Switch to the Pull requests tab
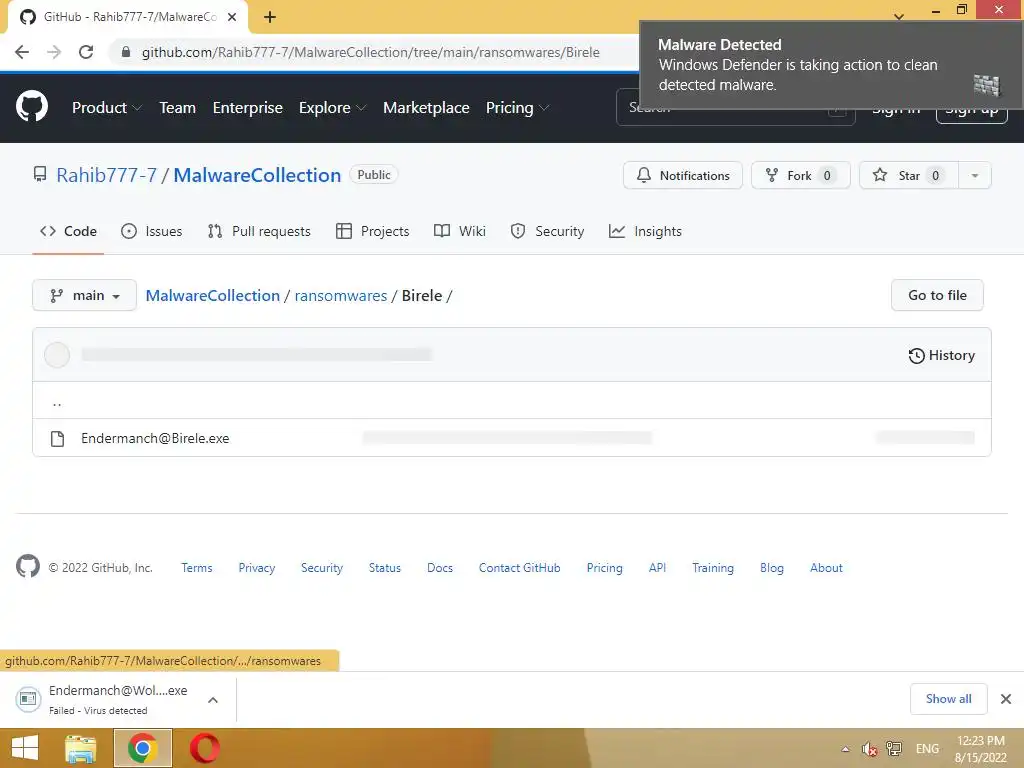 [259, 231]
